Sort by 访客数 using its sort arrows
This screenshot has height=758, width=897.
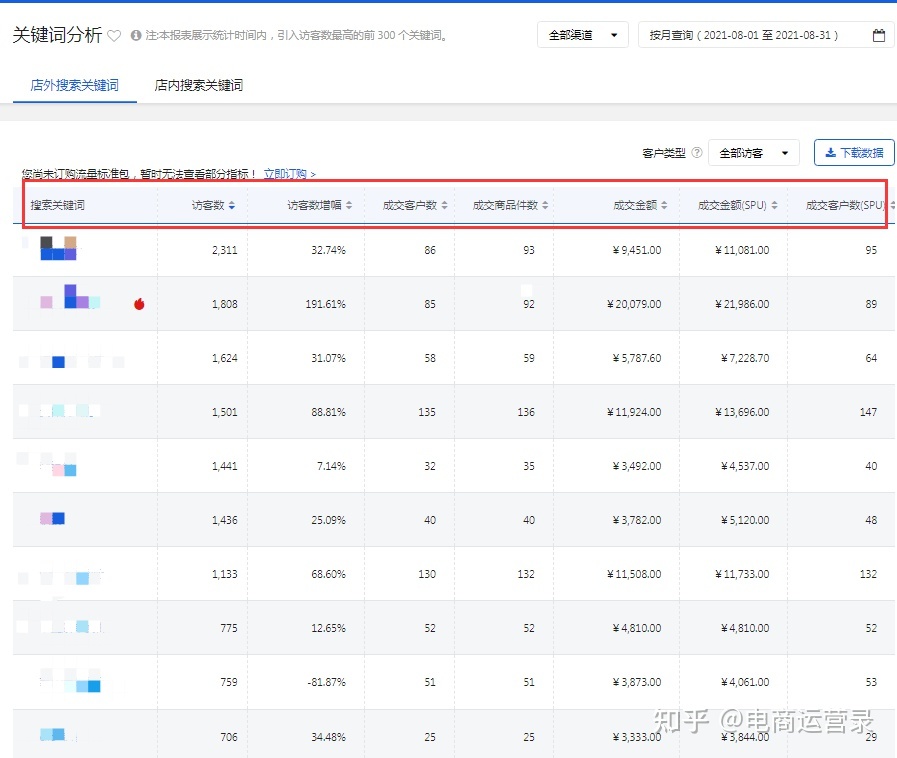pyautogui.click(x=232, y=205)
